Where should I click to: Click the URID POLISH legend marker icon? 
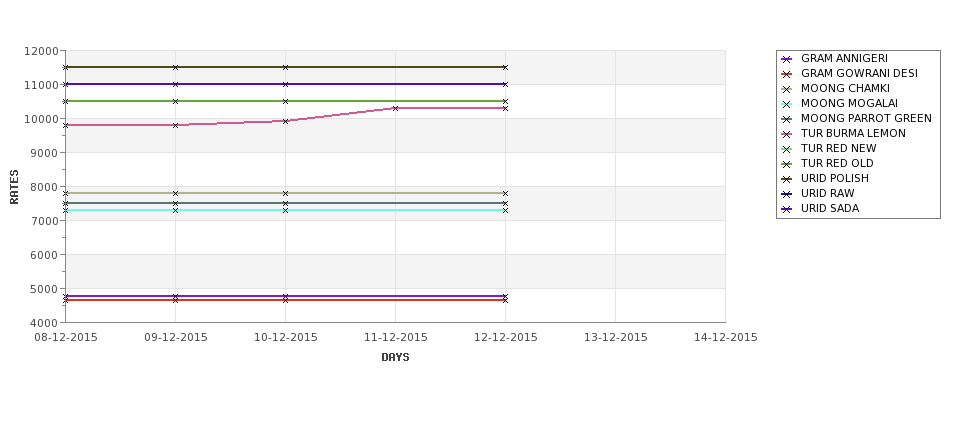[x=787, y=179]
